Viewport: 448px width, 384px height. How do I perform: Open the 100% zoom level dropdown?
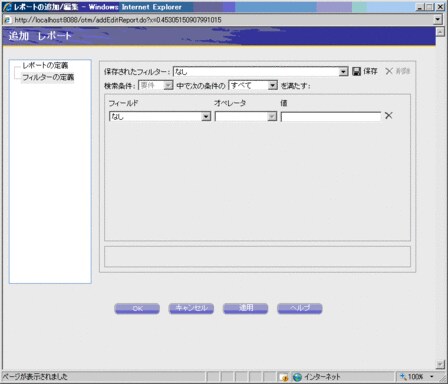(x=432, y=377)
